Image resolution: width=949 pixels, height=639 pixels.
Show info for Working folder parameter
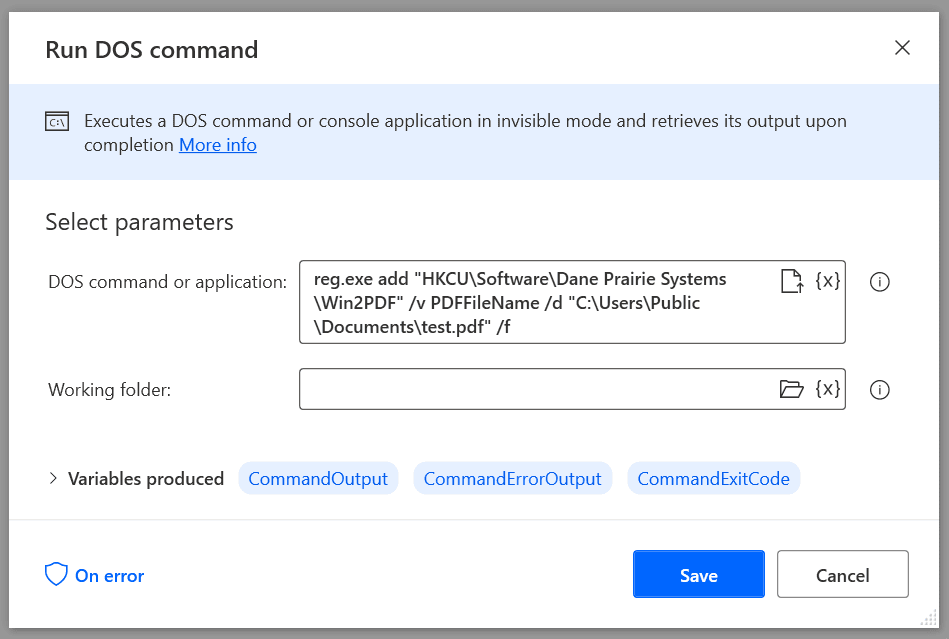(880, 390)
